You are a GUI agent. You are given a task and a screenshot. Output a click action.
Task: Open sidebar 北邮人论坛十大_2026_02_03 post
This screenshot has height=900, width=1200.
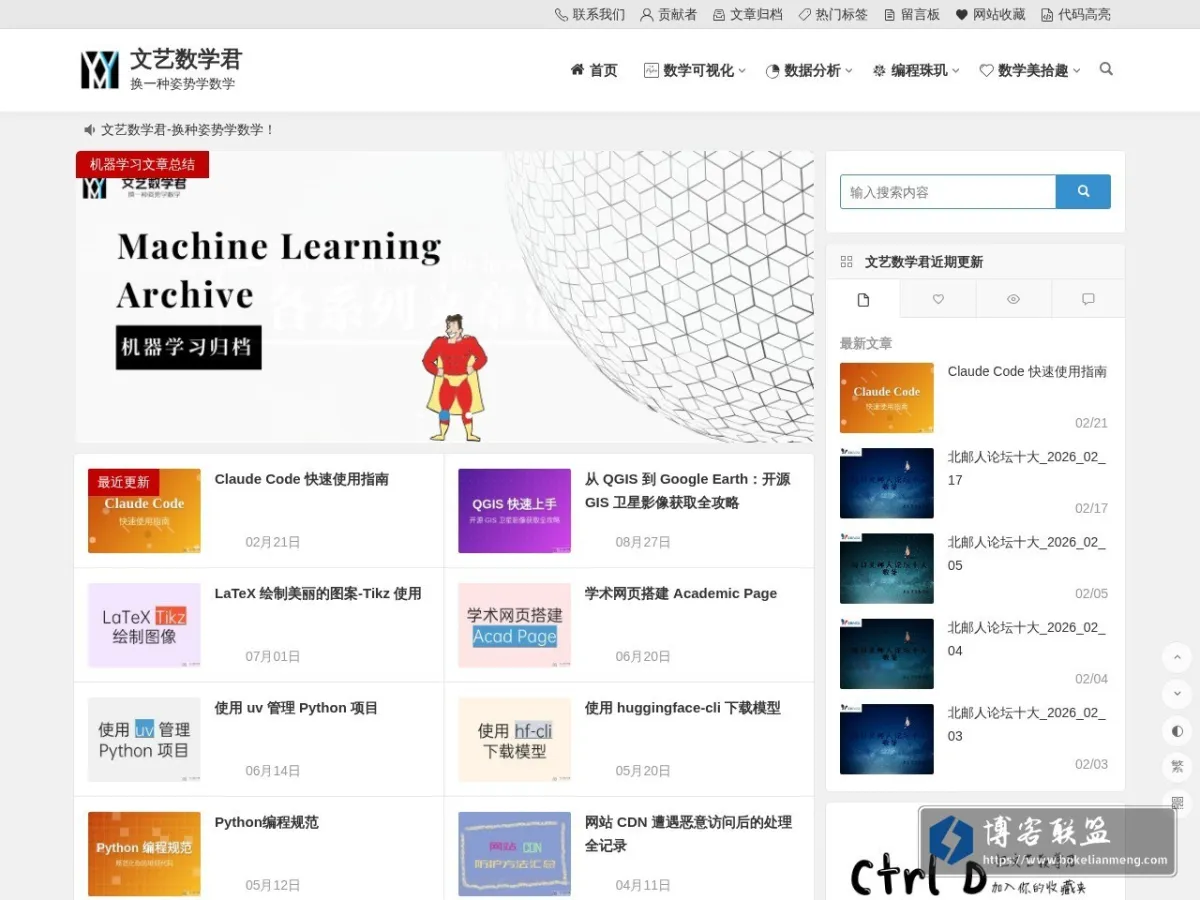coord(1027,724)
